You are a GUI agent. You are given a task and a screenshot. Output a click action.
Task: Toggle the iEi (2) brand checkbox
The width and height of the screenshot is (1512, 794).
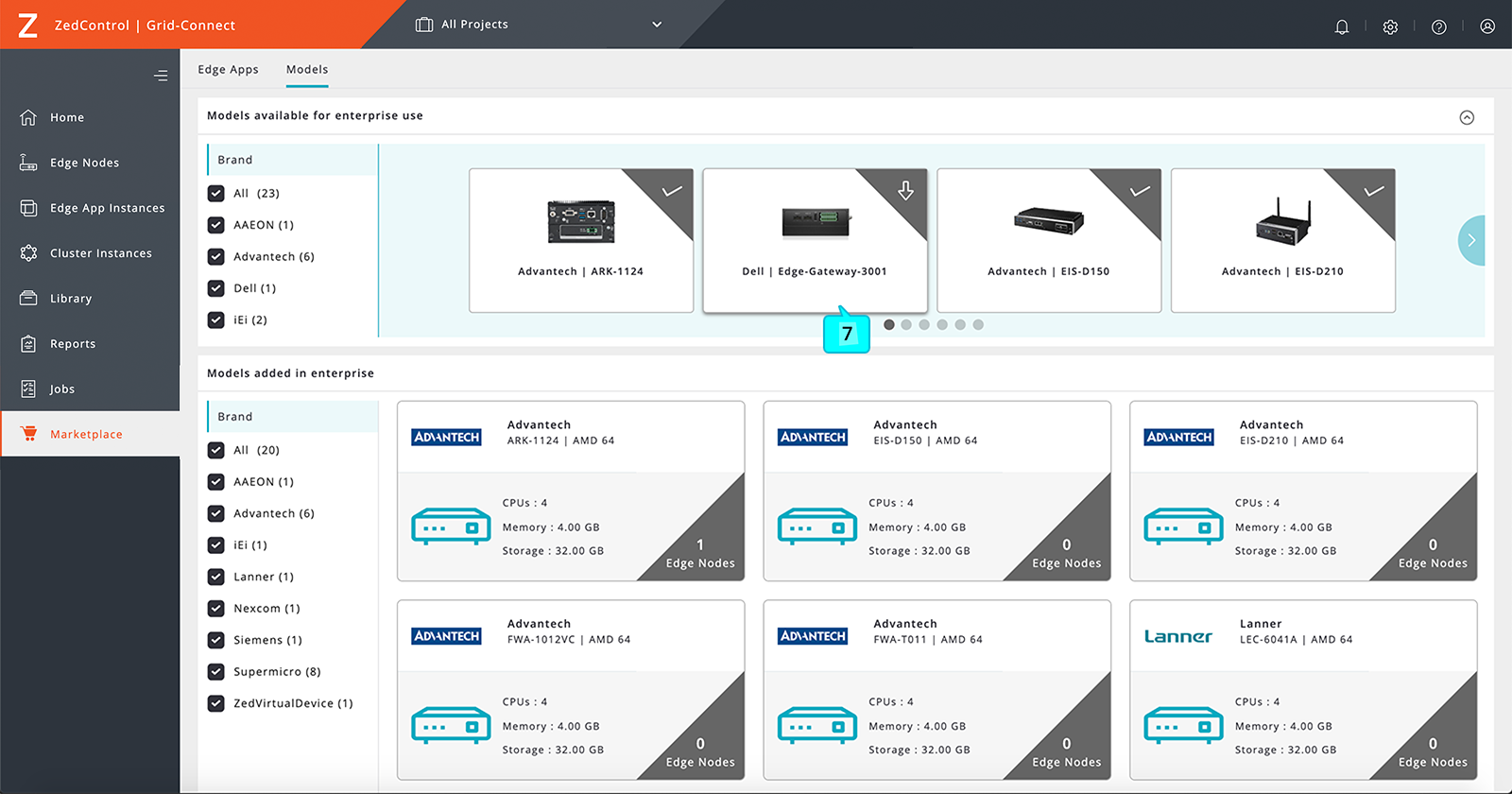tap(215, 319)
